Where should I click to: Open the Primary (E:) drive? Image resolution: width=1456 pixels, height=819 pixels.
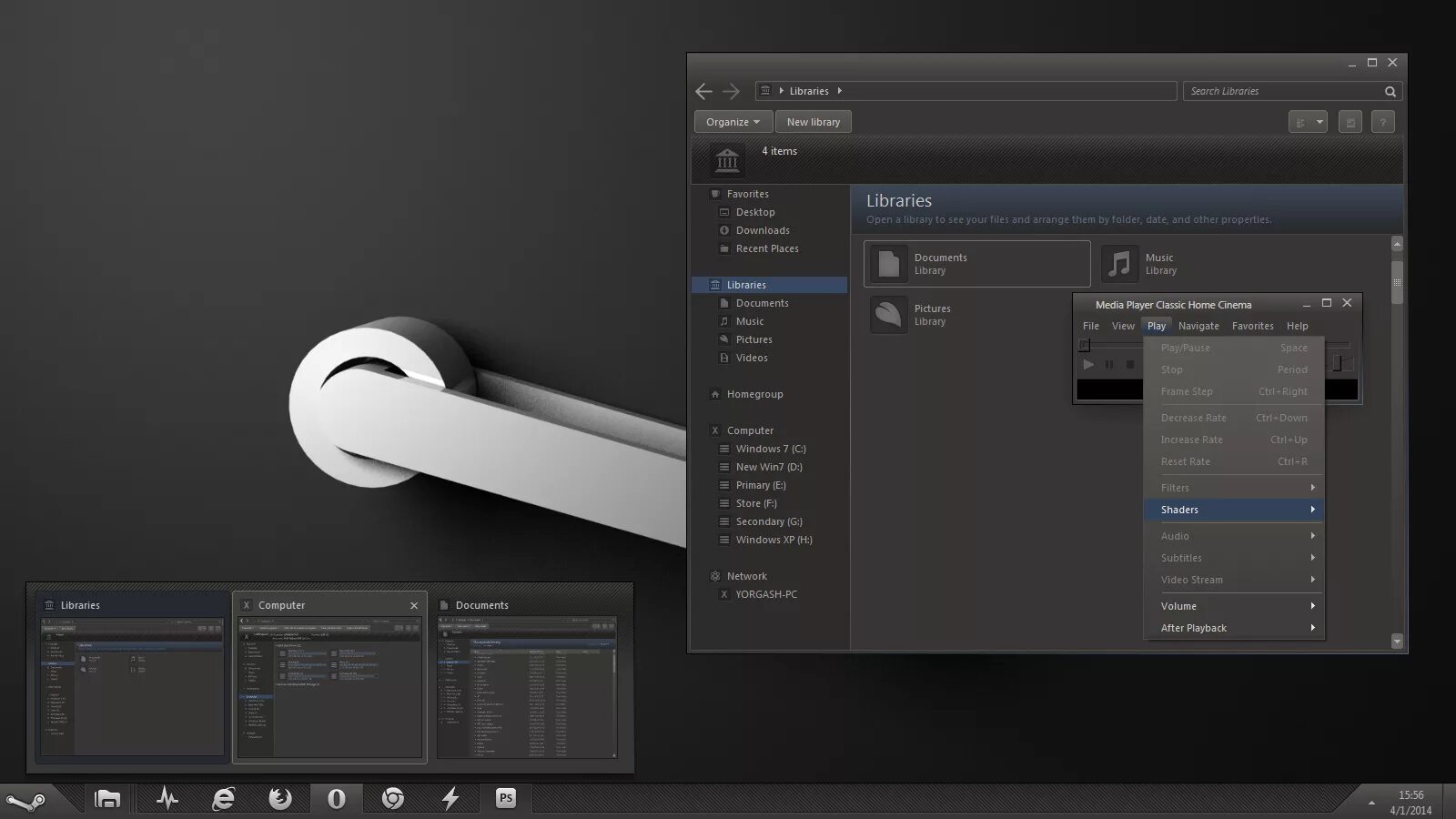tap(761, 485)
